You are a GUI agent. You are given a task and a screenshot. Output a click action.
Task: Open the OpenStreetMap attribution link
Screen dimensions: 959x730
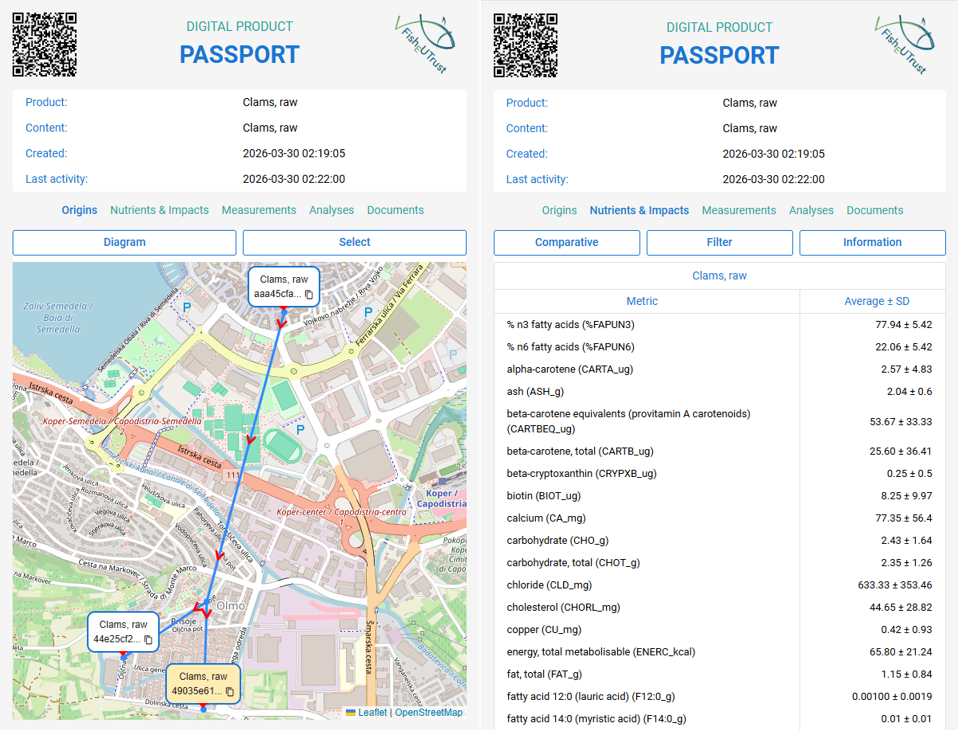point(429,712)
